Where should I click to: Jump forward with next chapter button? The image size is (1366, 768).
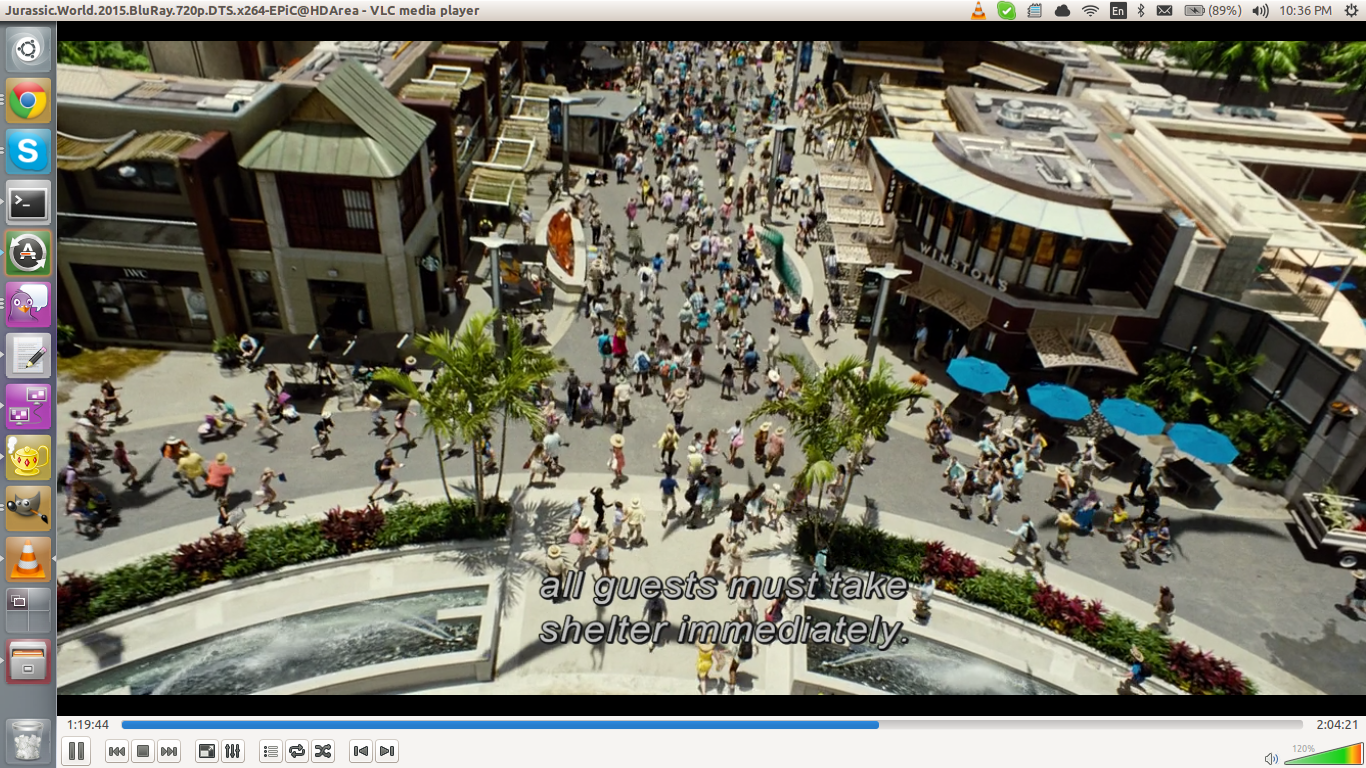pyautogui.click(x=387, y=751)
